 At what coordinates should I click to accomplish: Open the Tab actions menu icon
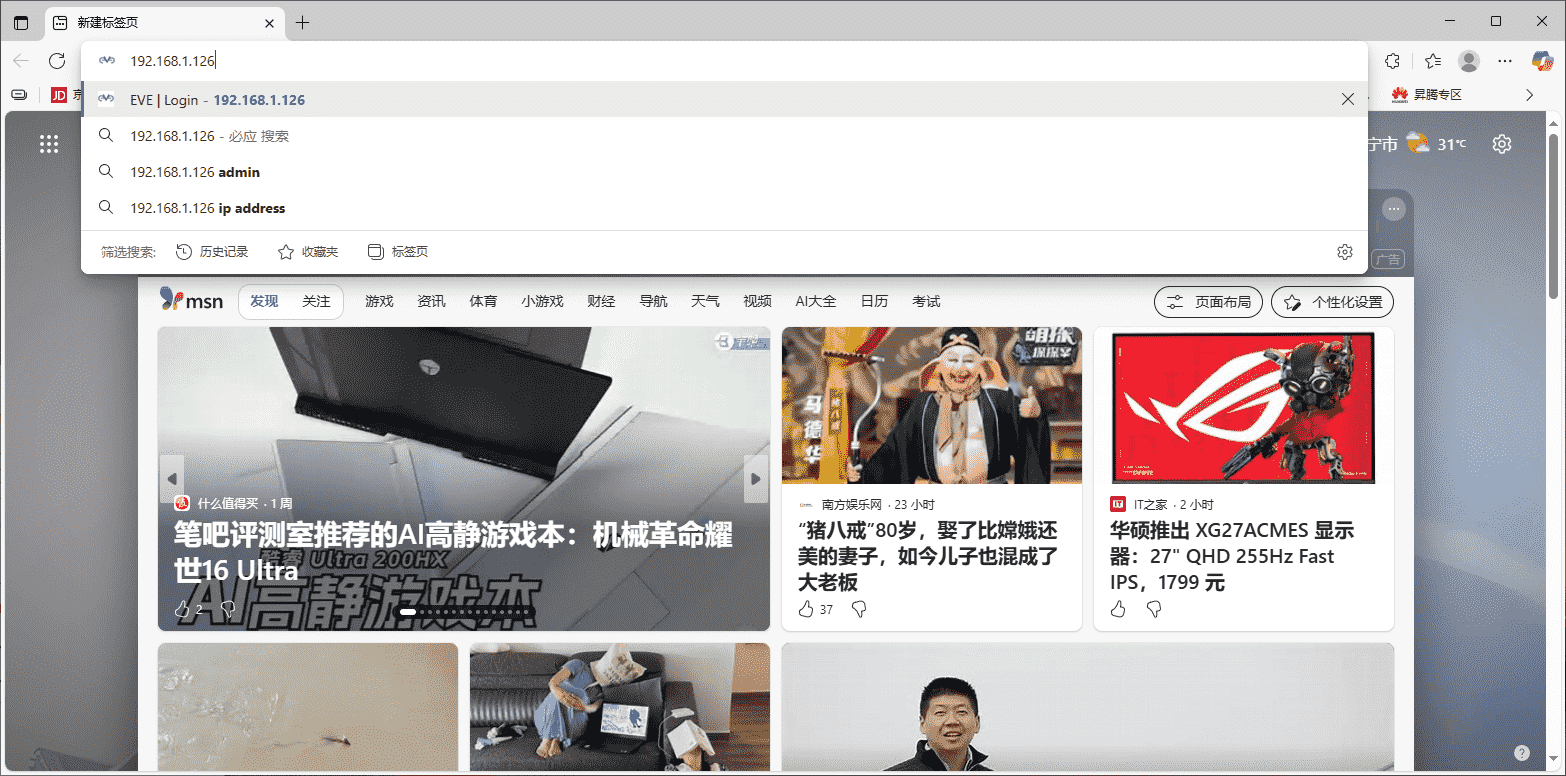[x=21, y=22]
